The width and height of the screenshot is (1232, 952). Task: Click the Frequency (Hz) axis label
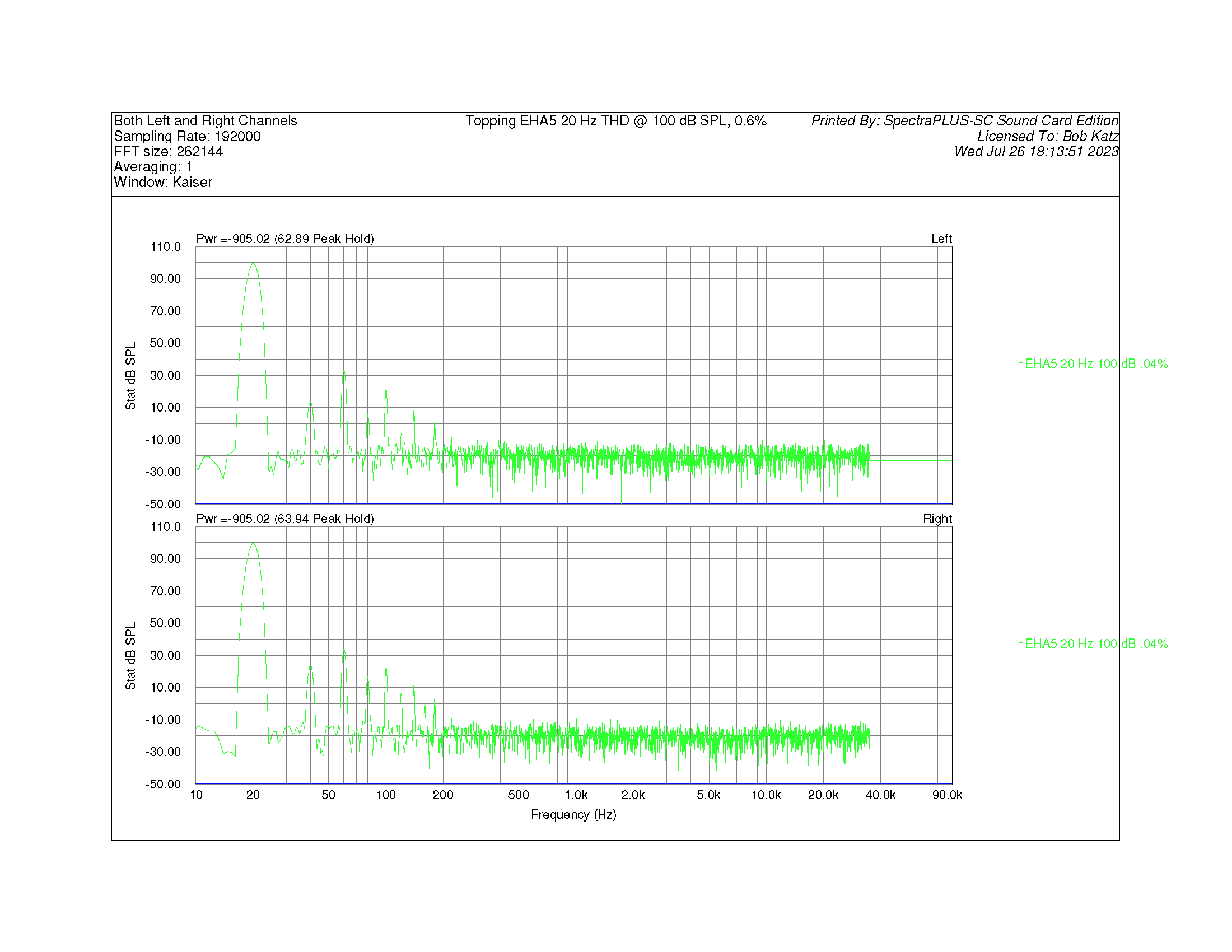point(573,814)
